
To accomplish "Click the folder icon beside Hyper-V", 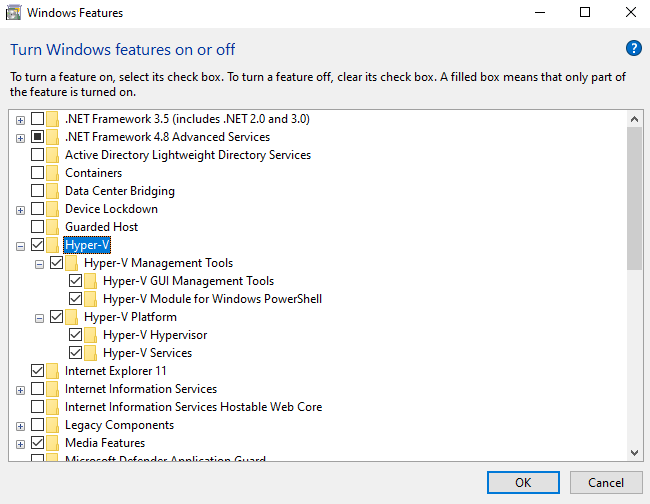I will 53,245.
